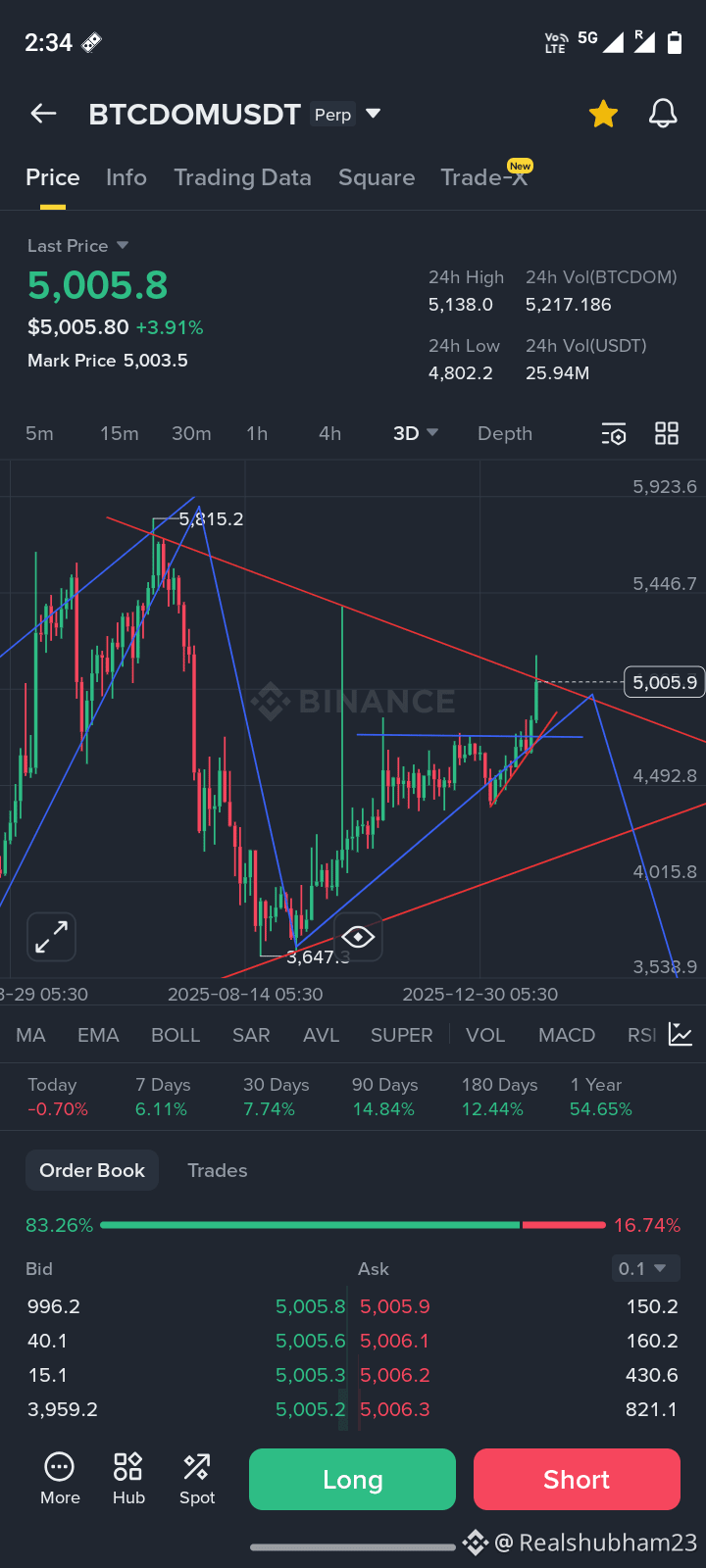The image size is (706, 1568).
Task: Click the bid/ask ratio bar
Action: (x=353, y=1225)
